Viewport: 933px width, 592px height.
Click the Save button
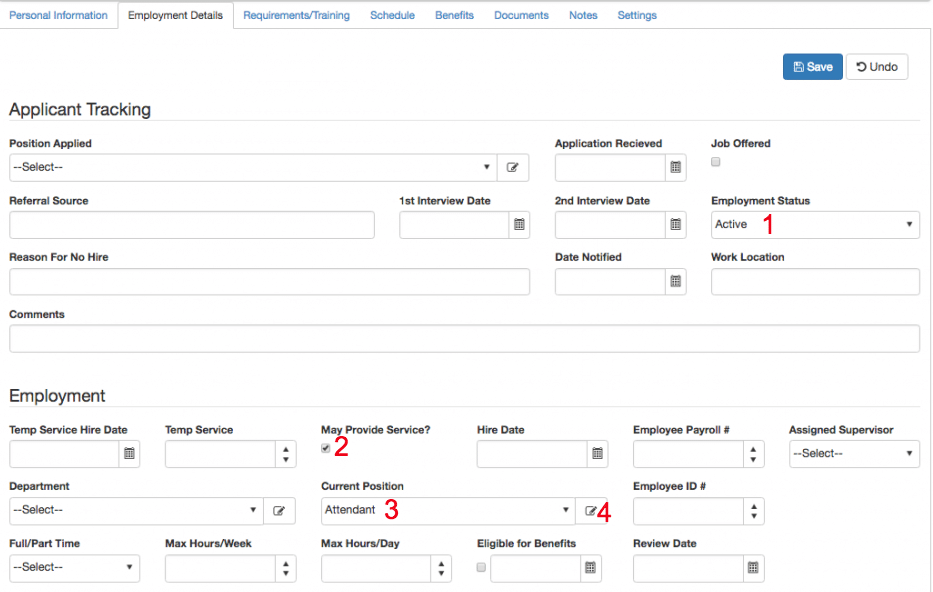[812, 66]
